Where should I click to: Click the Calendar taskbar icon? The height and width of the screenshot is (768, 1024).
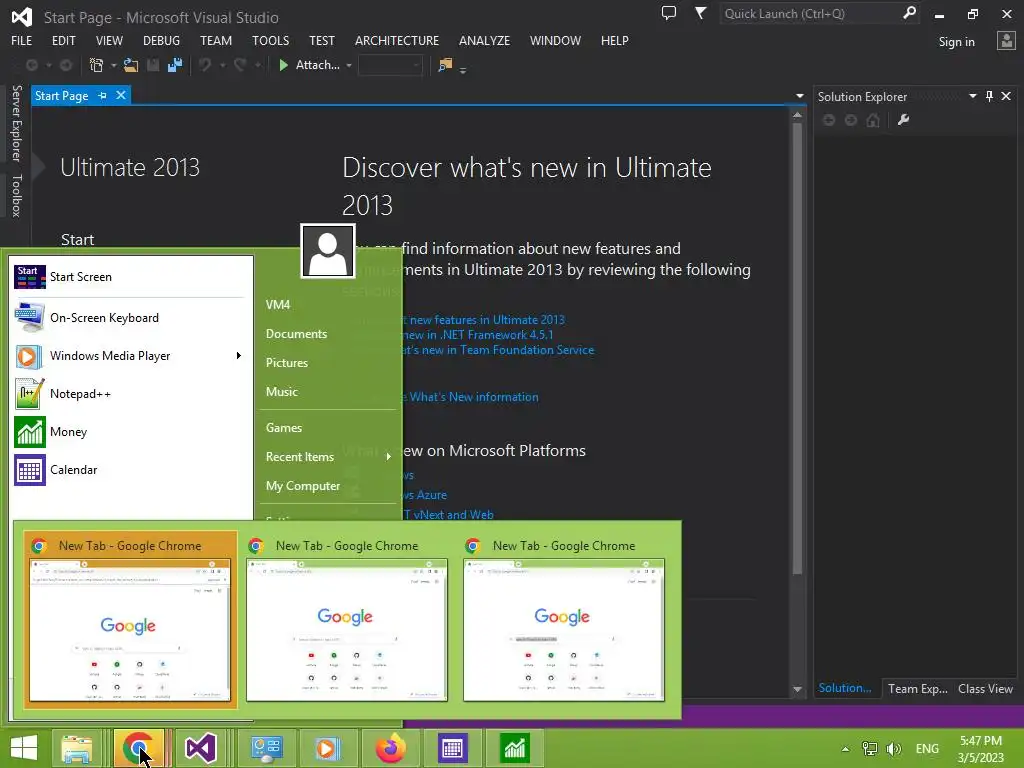click(453, 748)
